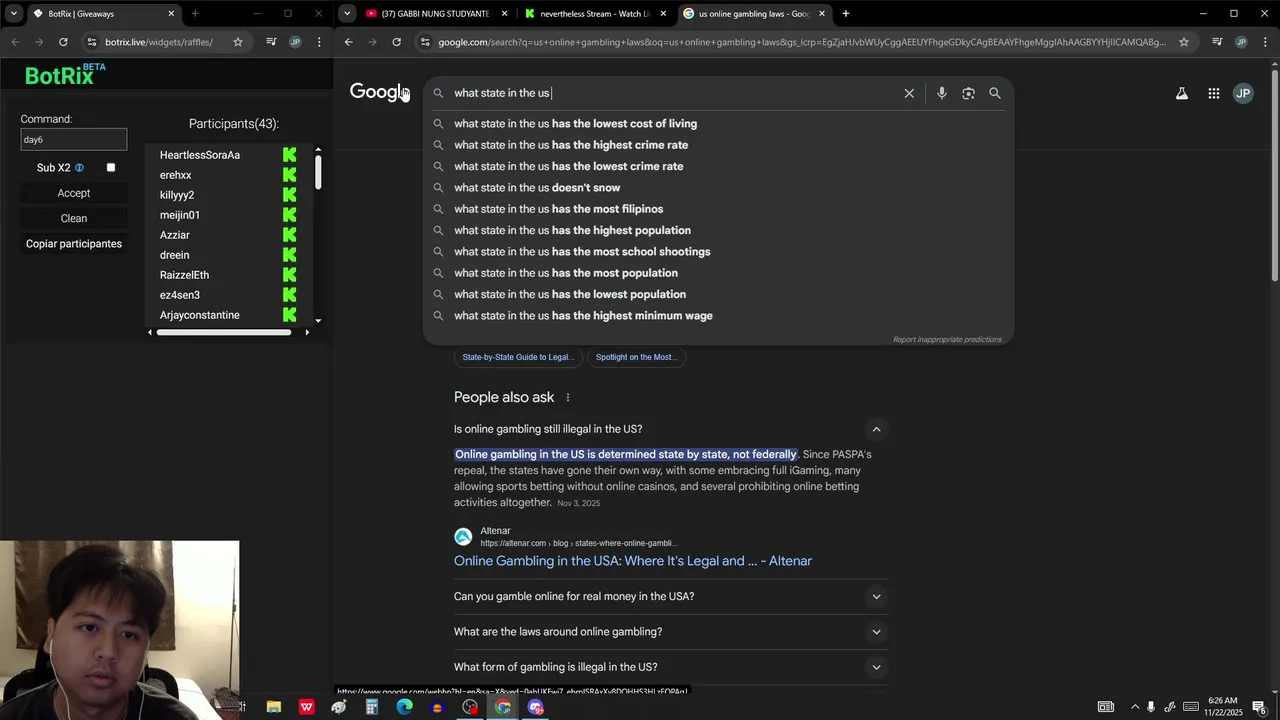Reload the BotRix window page
This screenshot has width=1280, height=720.
(63, 42)
